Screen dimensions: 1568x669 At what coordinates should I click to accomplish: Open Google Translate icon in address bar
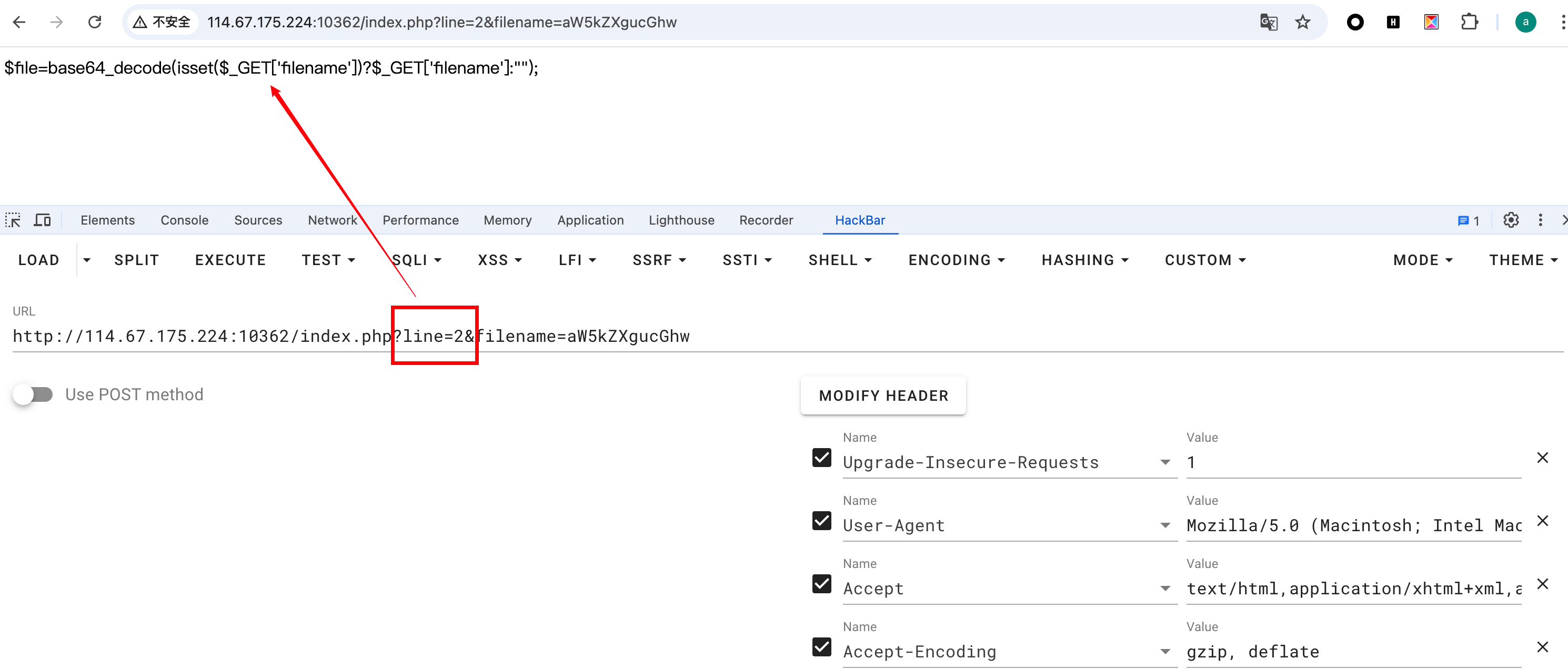(x=1268, y=22)
